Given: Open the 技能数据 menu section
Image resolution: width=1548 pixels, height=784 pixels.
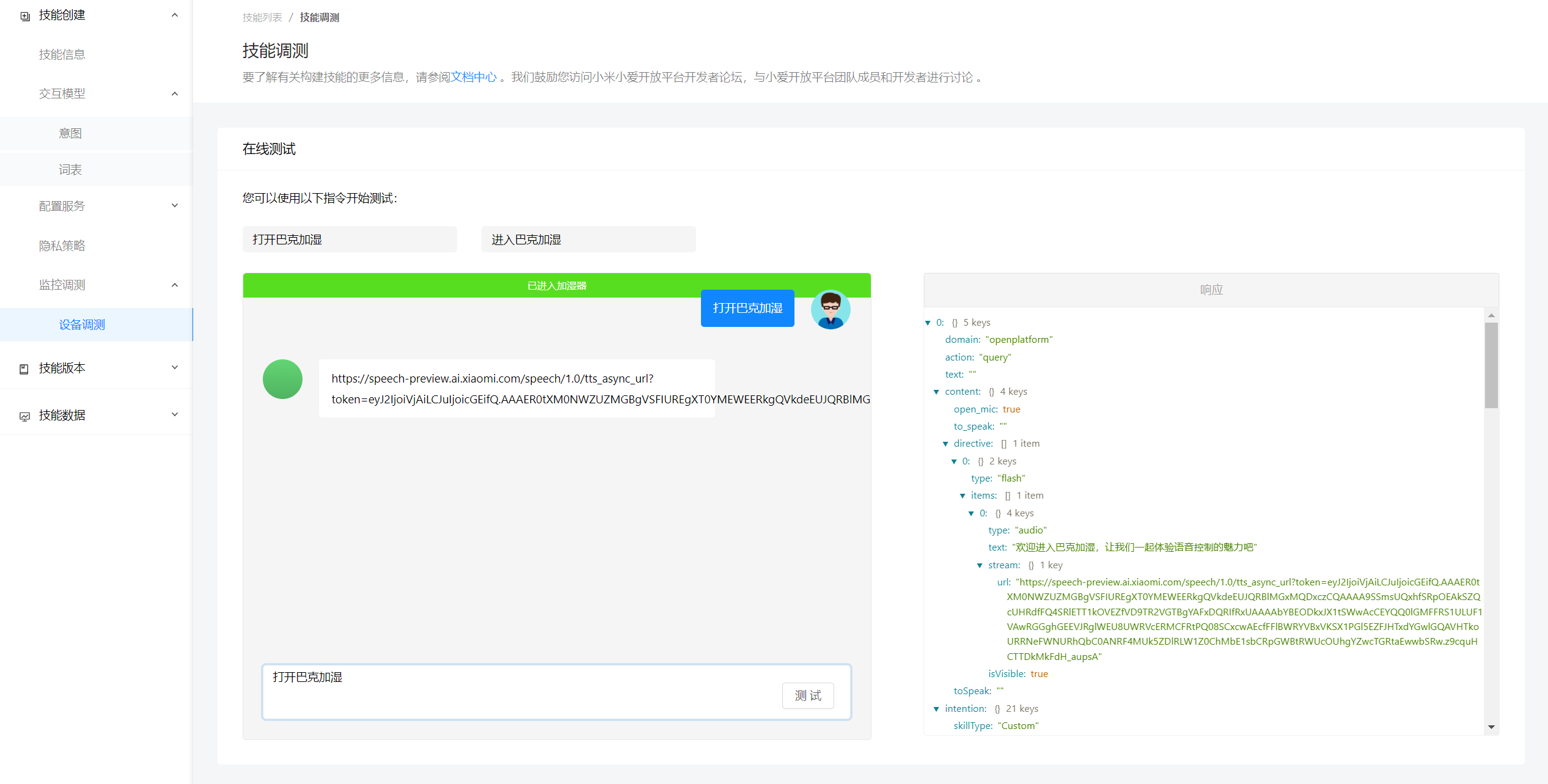Looking at the screenshot, I should [97, 415].
